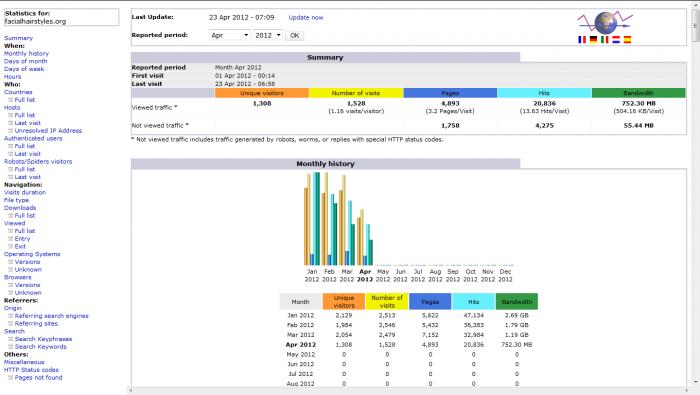Click the AWStats globe logo

click(x=605, y=23)
